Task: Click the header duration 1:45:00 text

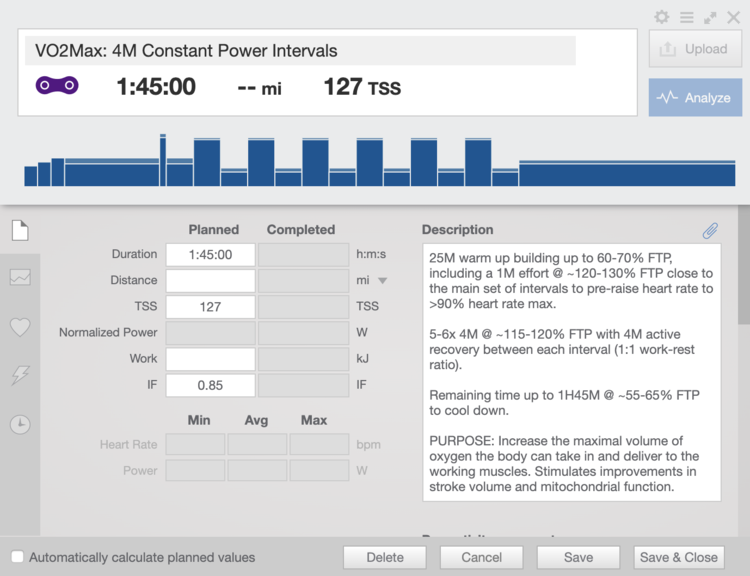Action: (x=156, y=87)
